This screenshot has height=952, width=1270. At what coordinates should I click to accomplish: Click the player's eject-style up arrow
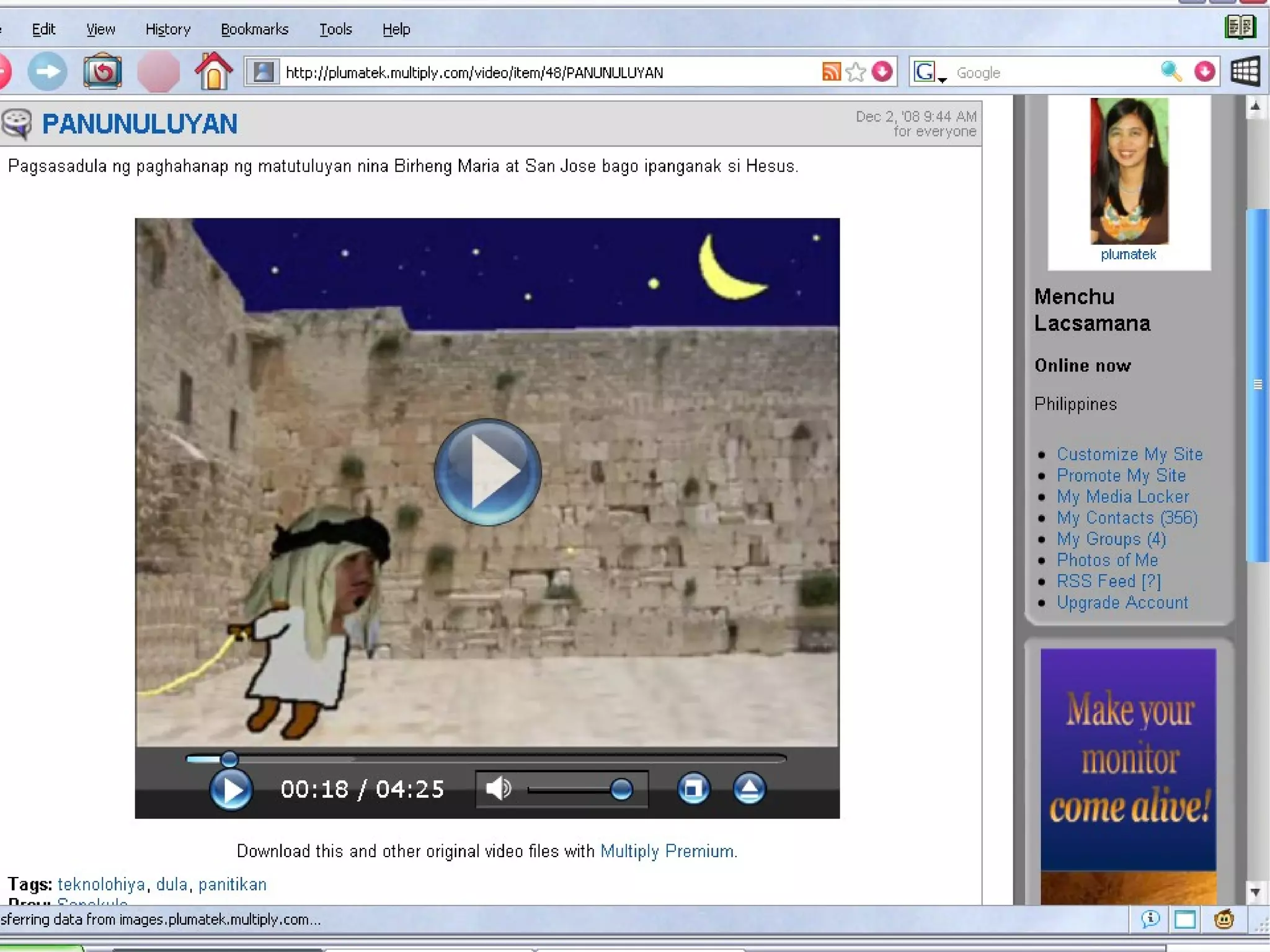(749, 789)
